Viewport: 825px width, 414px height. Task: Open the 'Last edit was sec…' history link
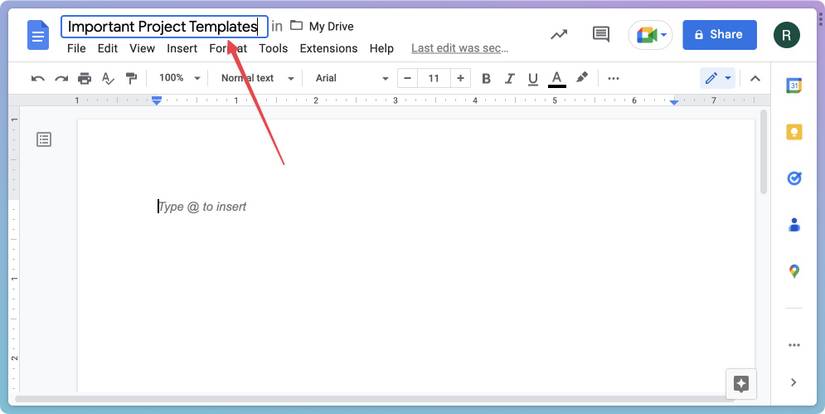[x=460, y=48]
